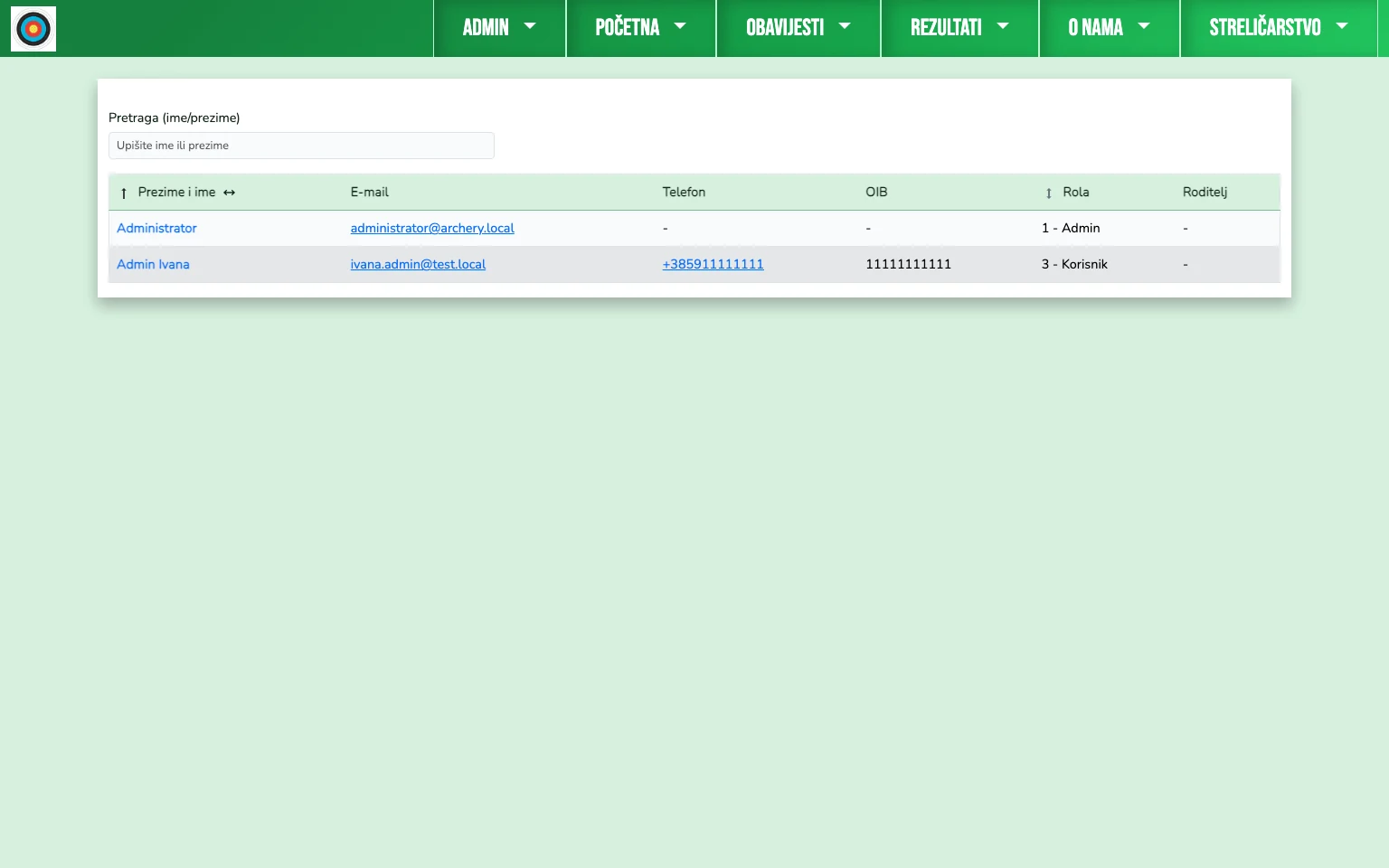Click the ivana.admin@test.local email link

(418, 264)
